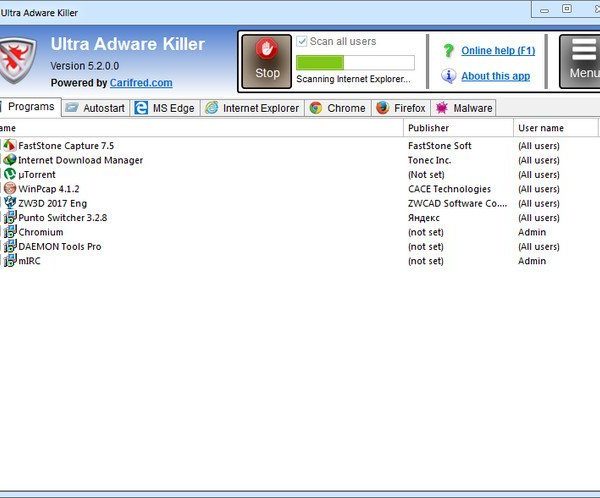Toggle the Scan all users checkbox

click(x=302, y=41)
